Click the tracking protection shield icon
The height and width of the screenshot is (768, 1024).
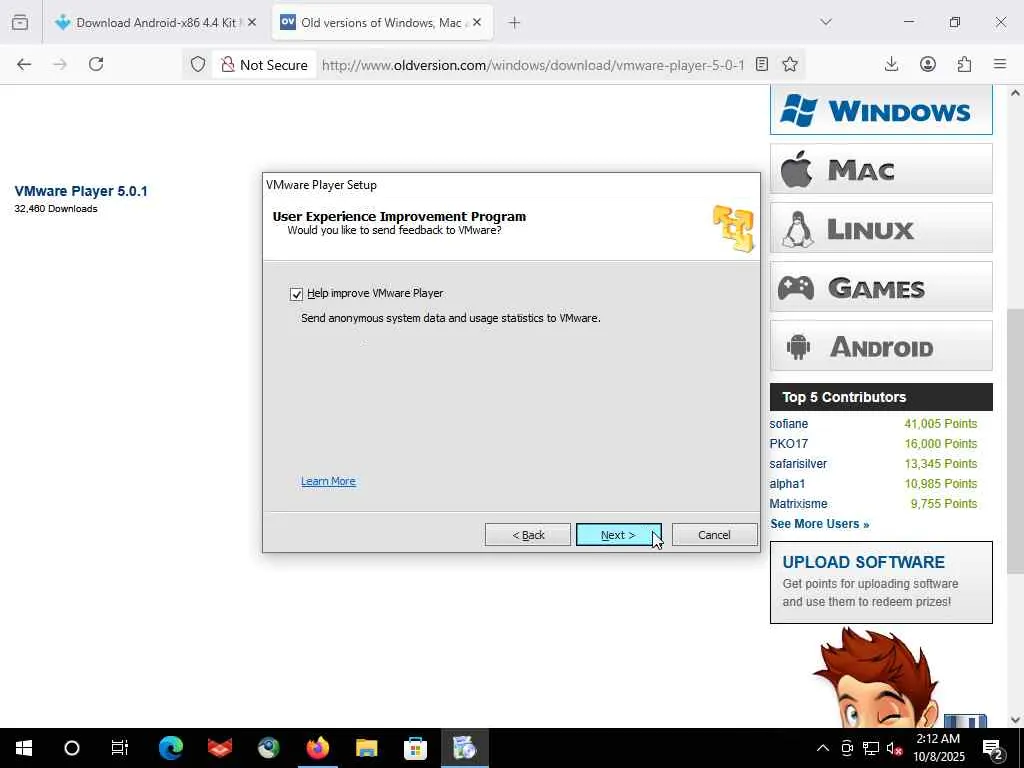click(x=198, y=64)
